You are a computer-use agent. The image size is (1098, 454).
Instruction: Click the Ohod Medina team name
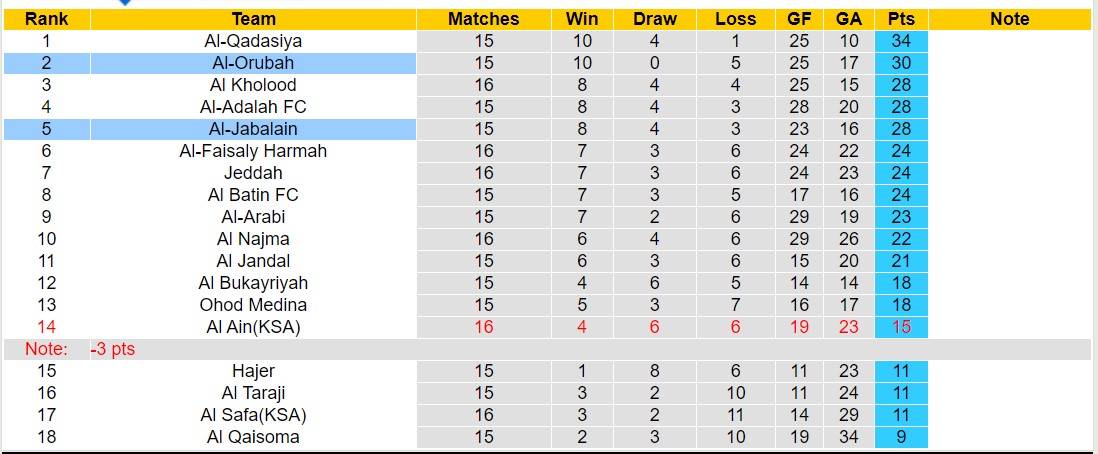point(253,305)
